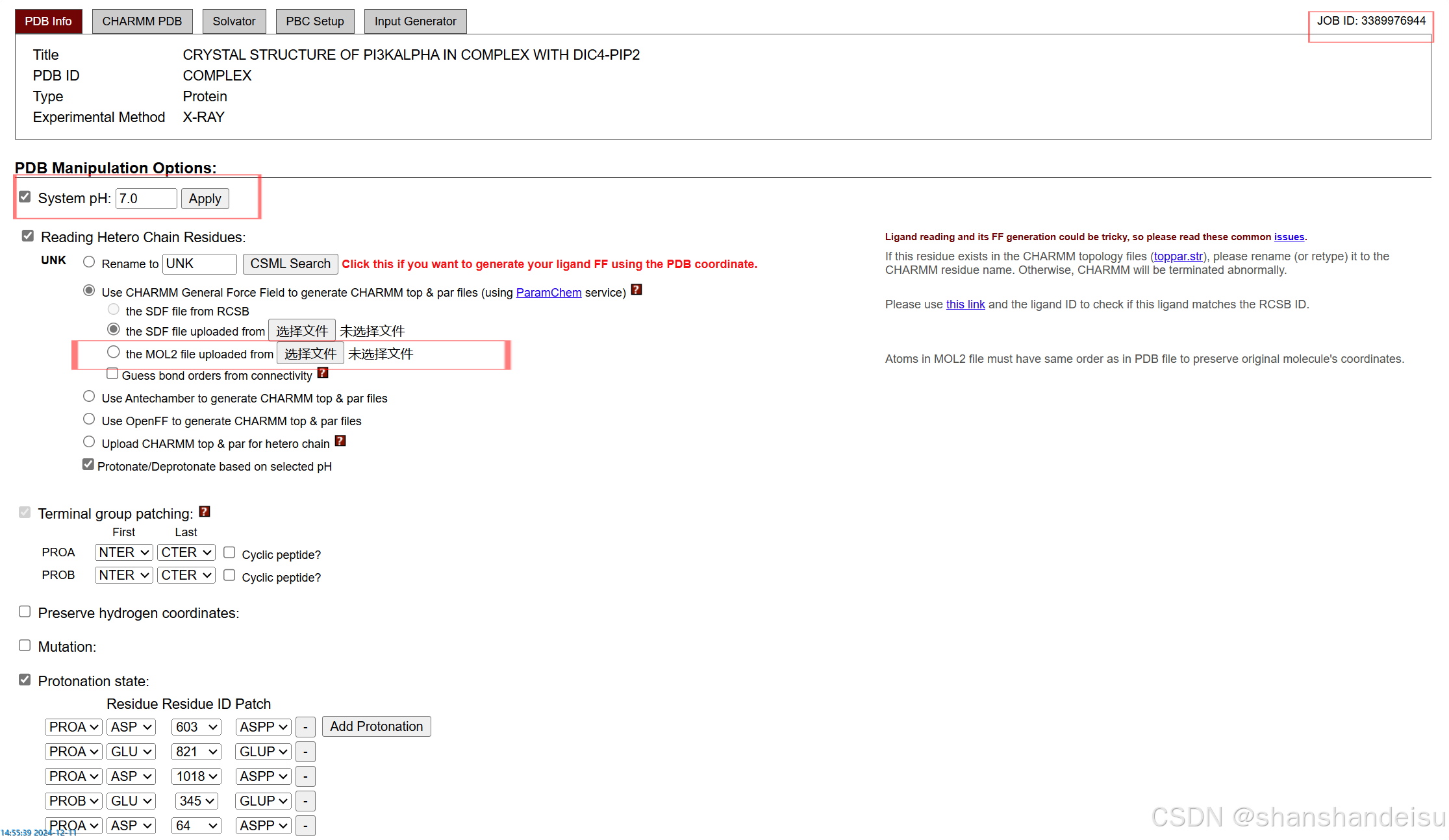Switch to the Solvator tab
The height and width of the screenshot is (840, 1449).
coord(234,21)
